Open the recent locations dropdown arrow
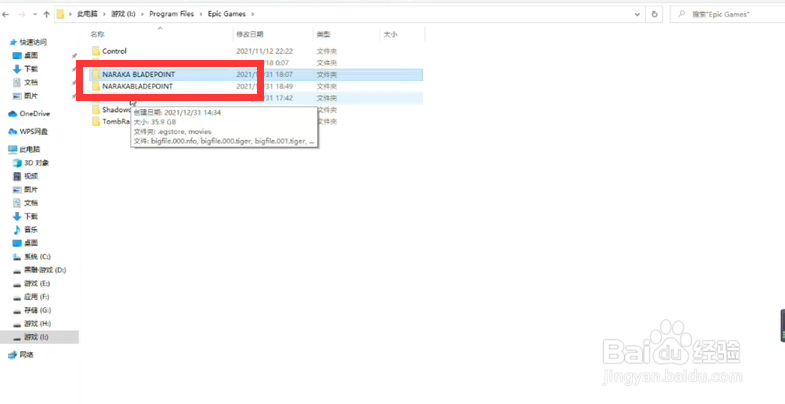The image size is (785, 404). 35,15
